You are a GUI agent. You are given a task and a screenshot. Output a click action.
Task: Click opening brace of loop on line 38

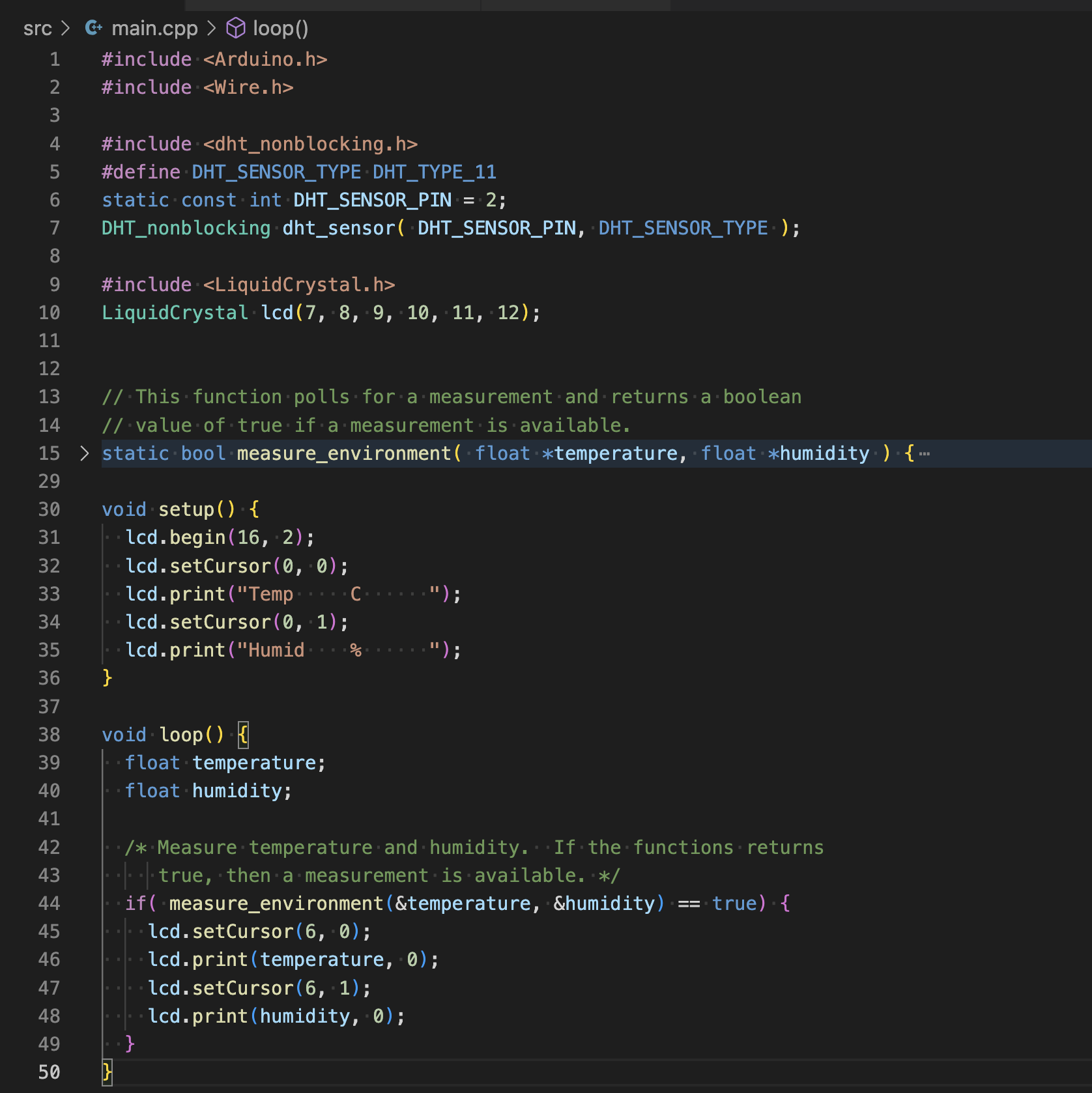tap(243, 735)
